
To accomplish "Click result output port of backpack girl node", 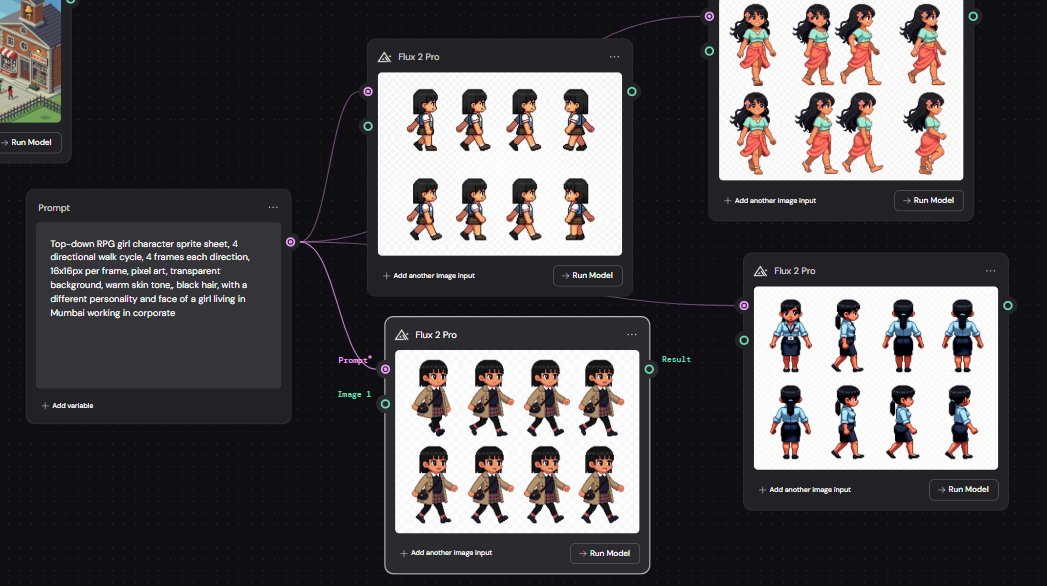I will pos(632,91).
